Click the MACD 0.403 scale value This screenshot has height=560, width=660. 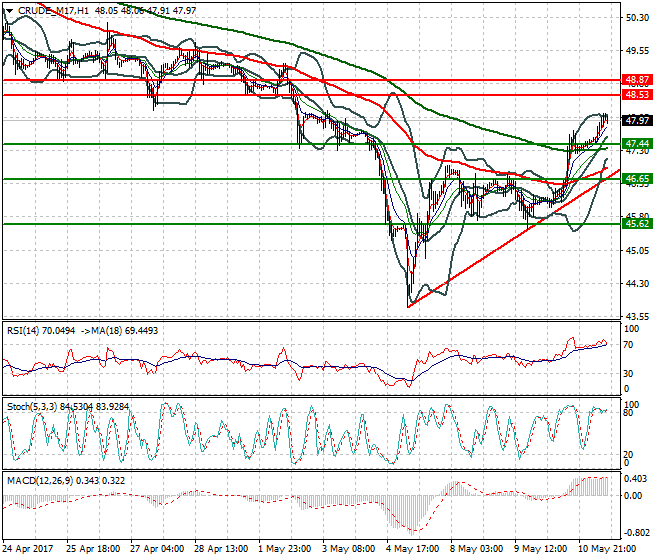(636, 479)
